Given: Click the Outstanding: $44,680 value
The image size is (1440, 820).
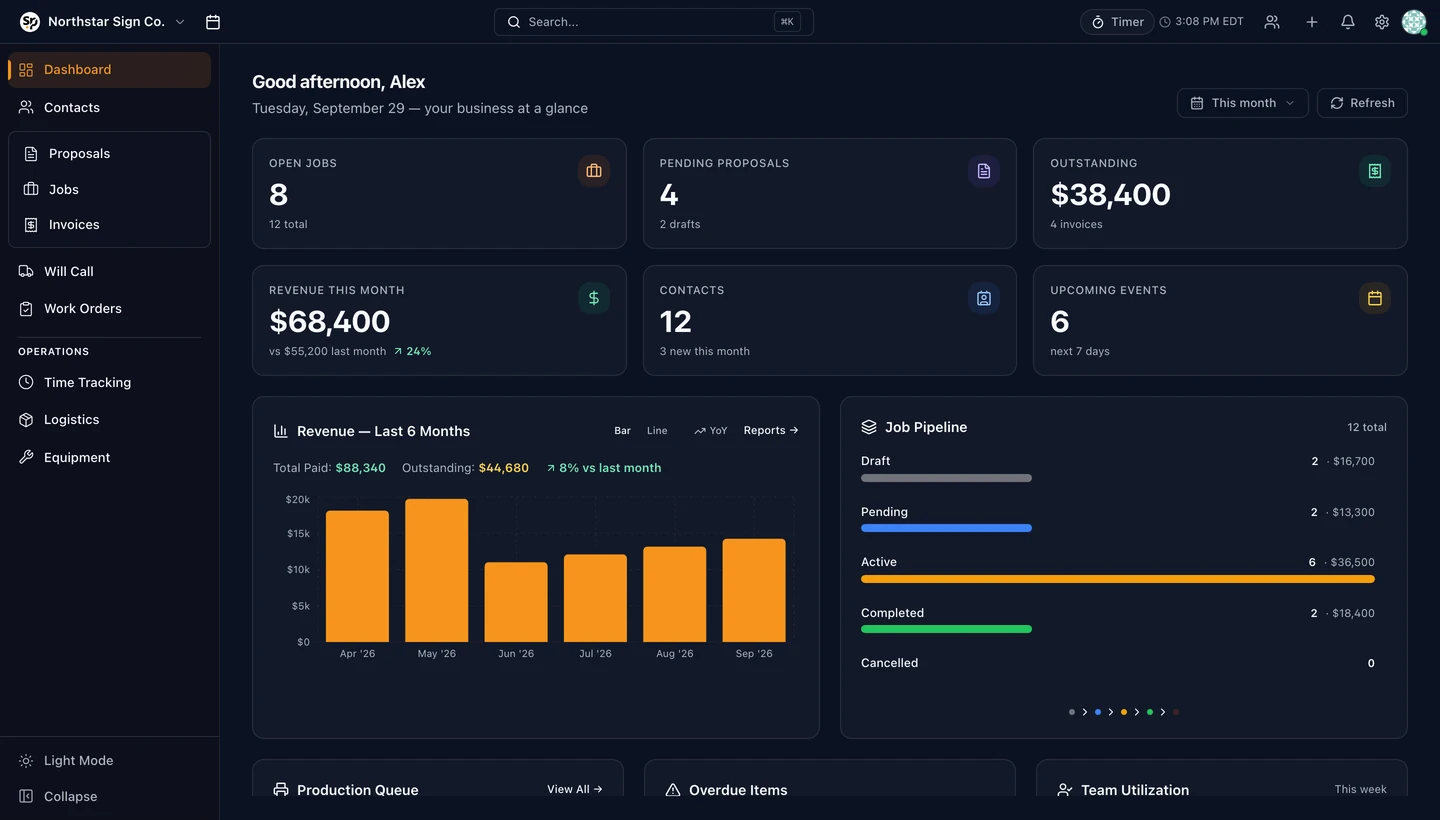Looking at the screenshot, I should pos(503,468).
